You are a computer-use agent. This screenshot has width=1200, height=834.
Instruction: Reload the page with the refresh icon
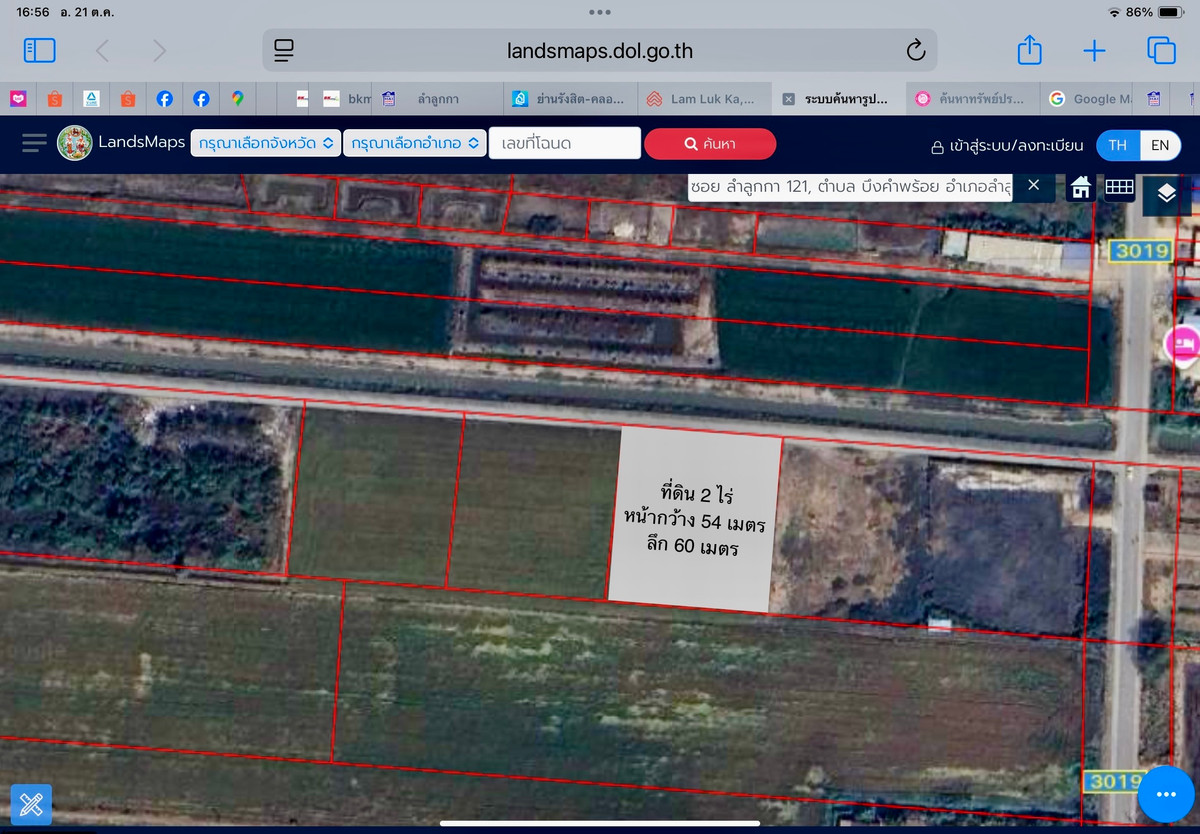[915, 51]
